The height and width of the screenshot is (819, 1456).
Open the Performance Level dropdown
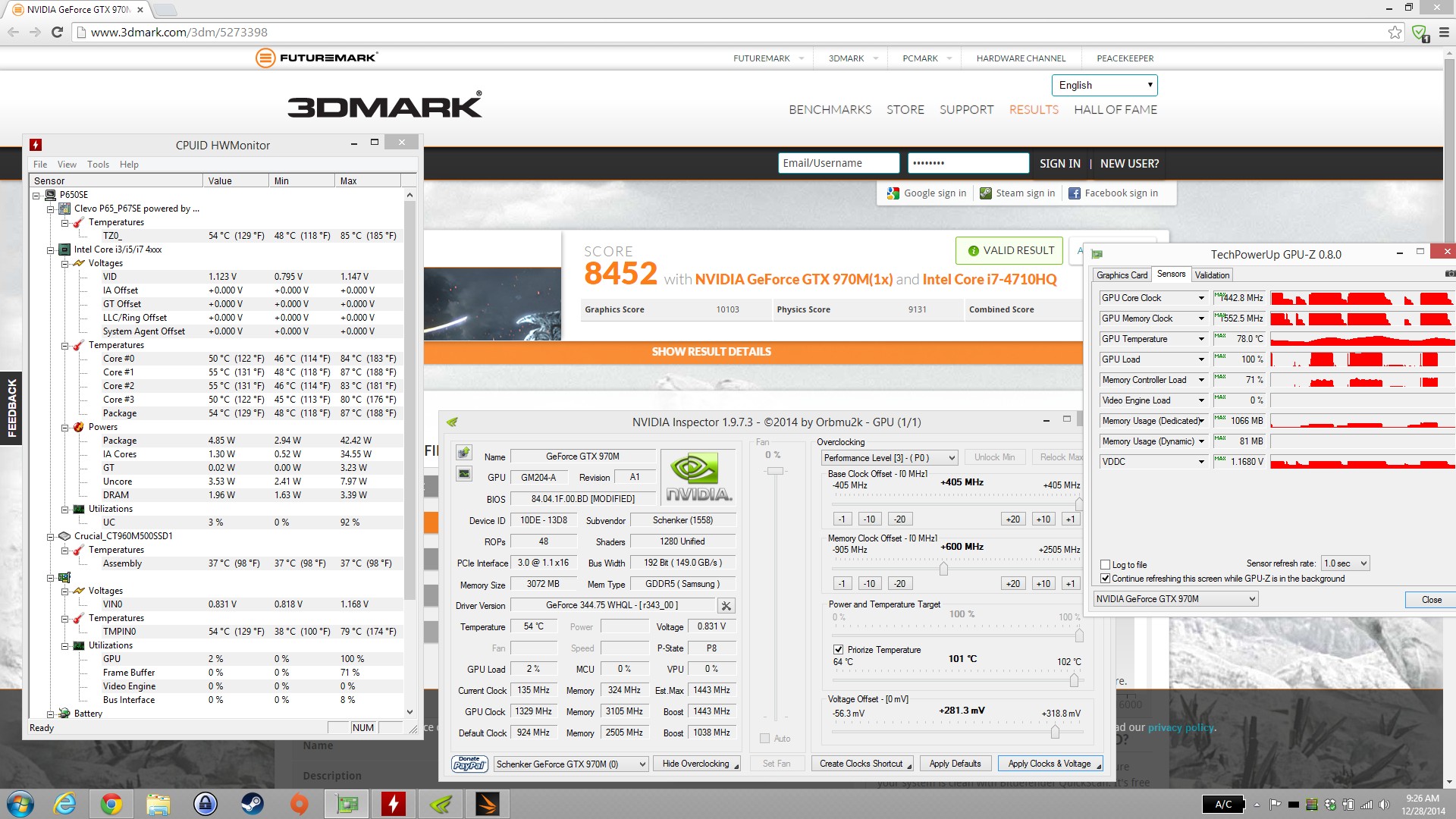(x=890, y=457)
